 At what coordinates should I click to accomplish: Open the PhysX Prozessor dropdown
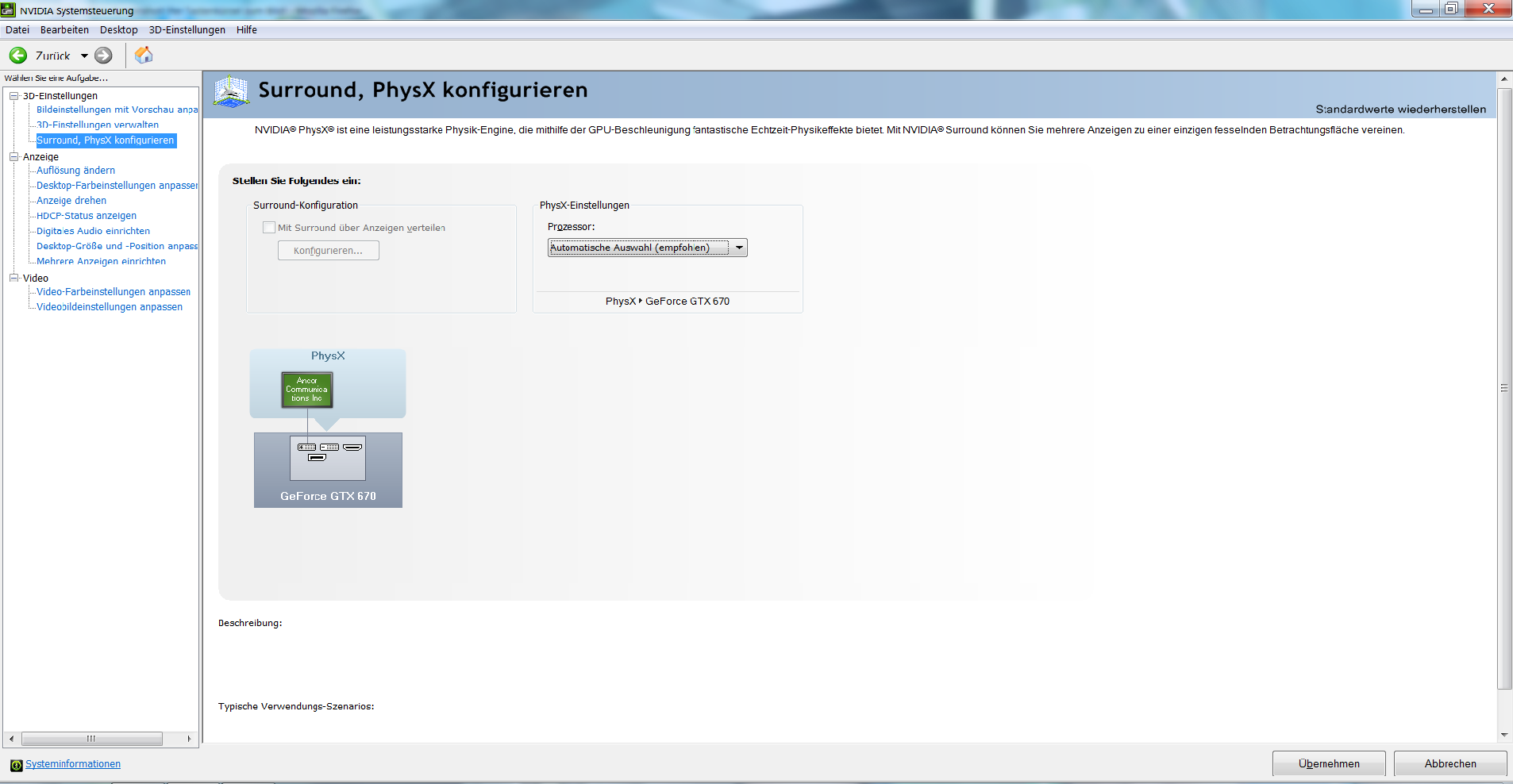647,248
